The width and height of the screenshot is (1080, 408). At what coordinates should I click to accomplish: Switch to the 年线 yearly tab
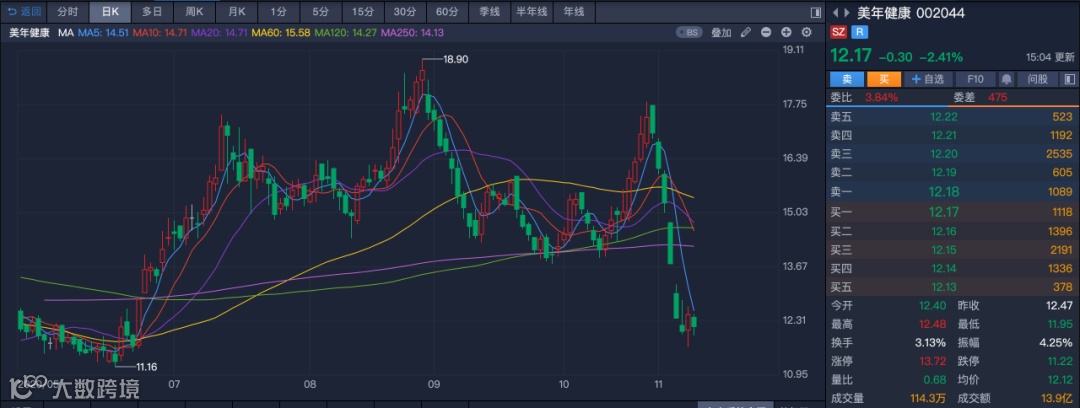[x=573, y=12]
